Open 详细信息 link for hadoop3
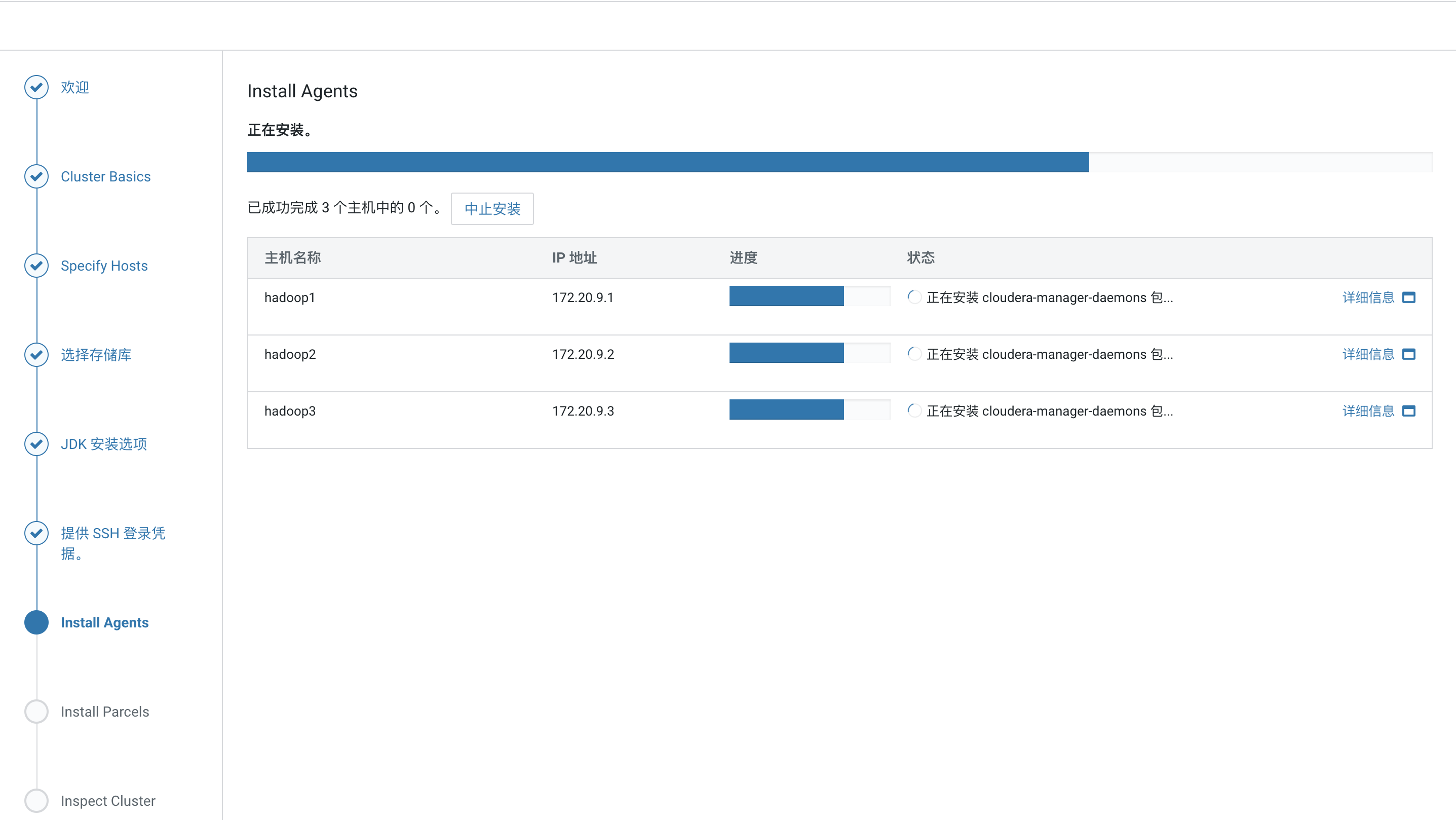Viewport: 1456px width, 820px height. click(x=1368, y=411)
